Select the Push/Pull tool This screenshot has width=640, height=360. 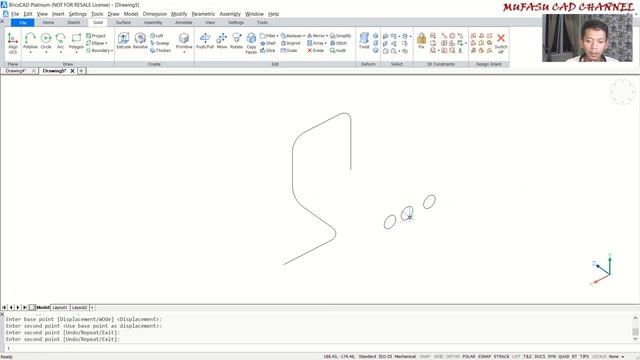[x=205, y=41]
